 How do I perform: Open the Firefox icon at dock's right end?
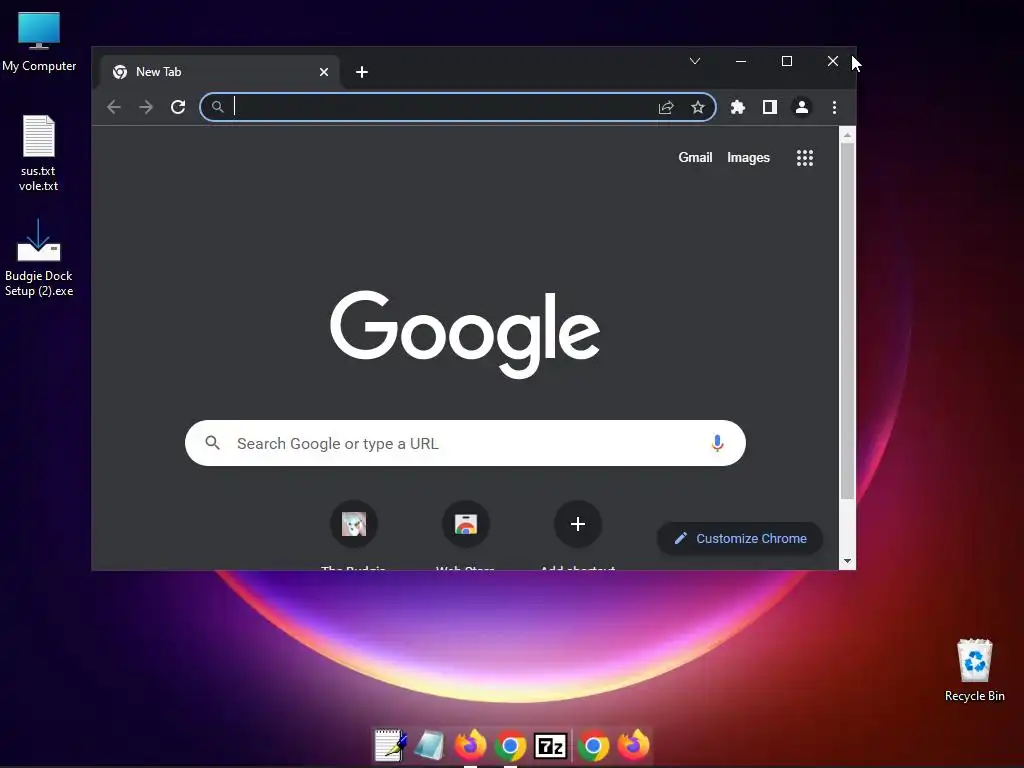pyautogui.click(x=633, y=745)
